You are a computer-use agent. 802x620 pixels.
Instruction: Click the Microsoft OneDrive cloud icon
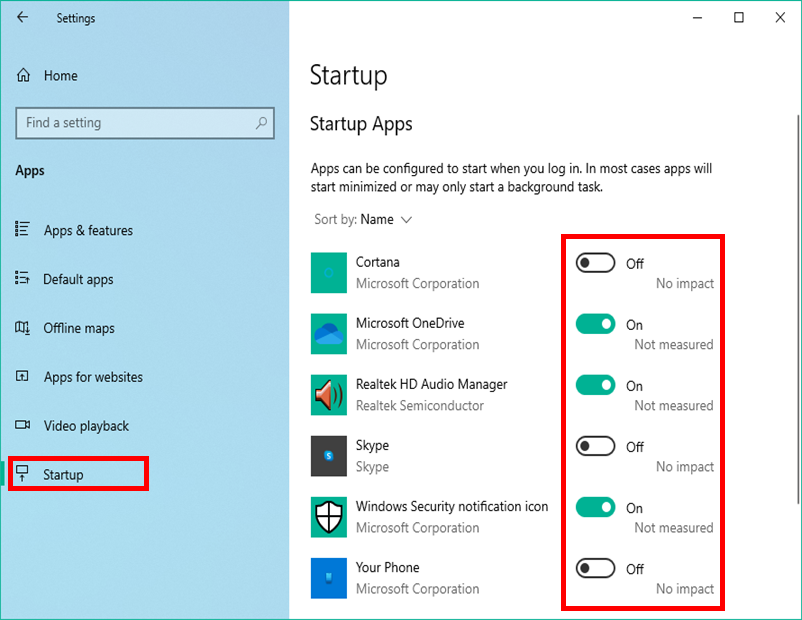329,334
